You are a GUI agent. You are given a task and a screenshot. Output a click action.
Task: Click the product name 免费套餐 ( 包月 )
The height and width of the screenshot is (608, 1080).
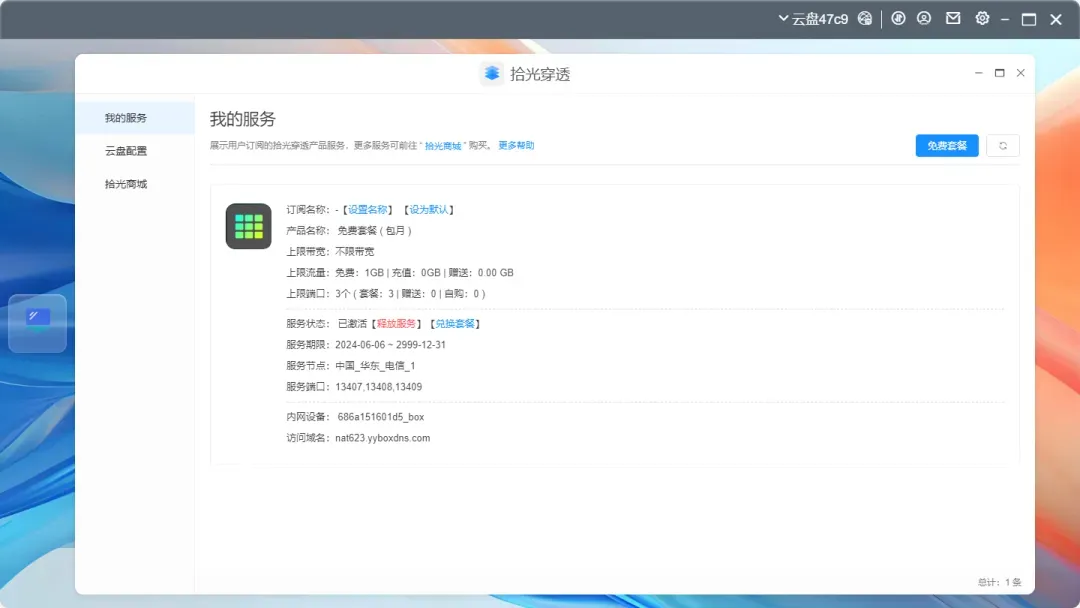tap(374, 231)
